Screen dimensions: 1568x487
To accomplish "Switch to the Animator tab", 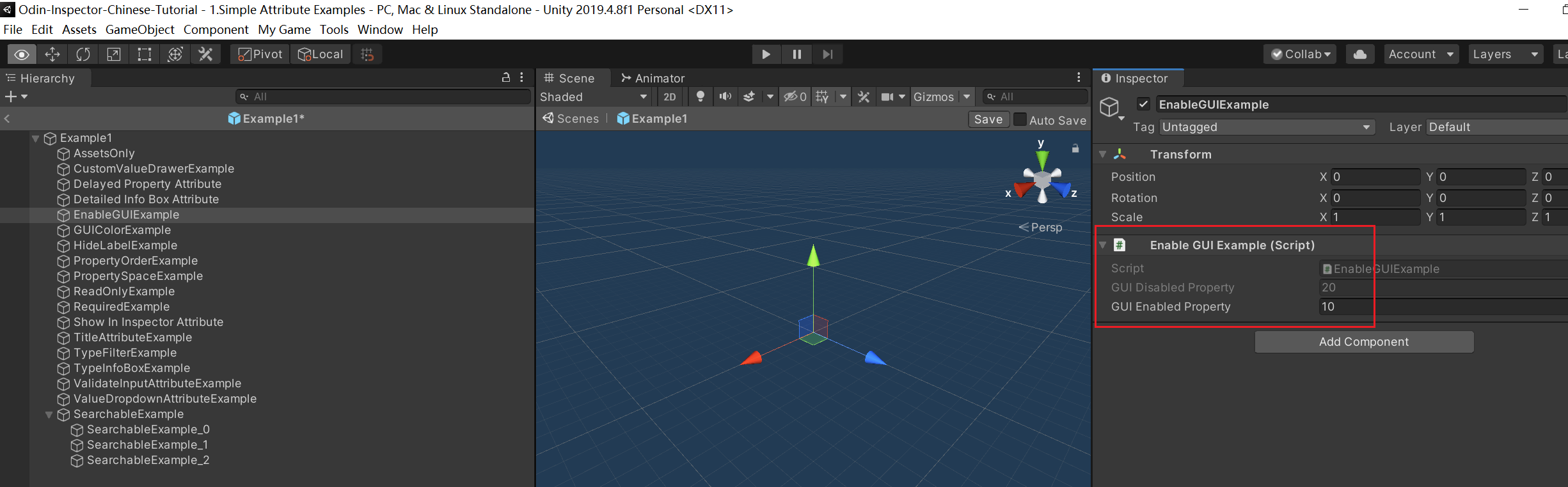I will pos(653,78).
